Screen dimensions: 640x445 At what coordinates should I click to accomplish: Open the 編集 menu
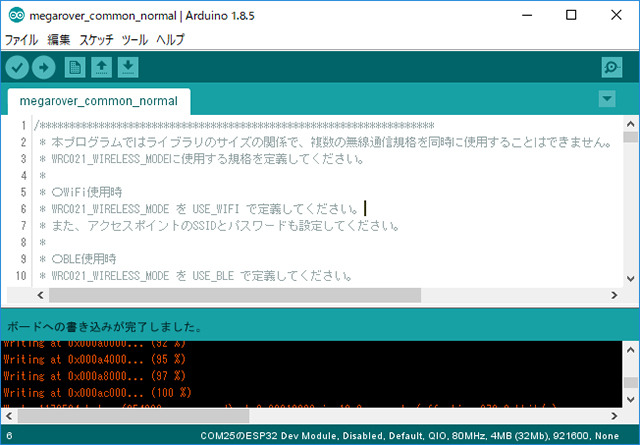59,40
